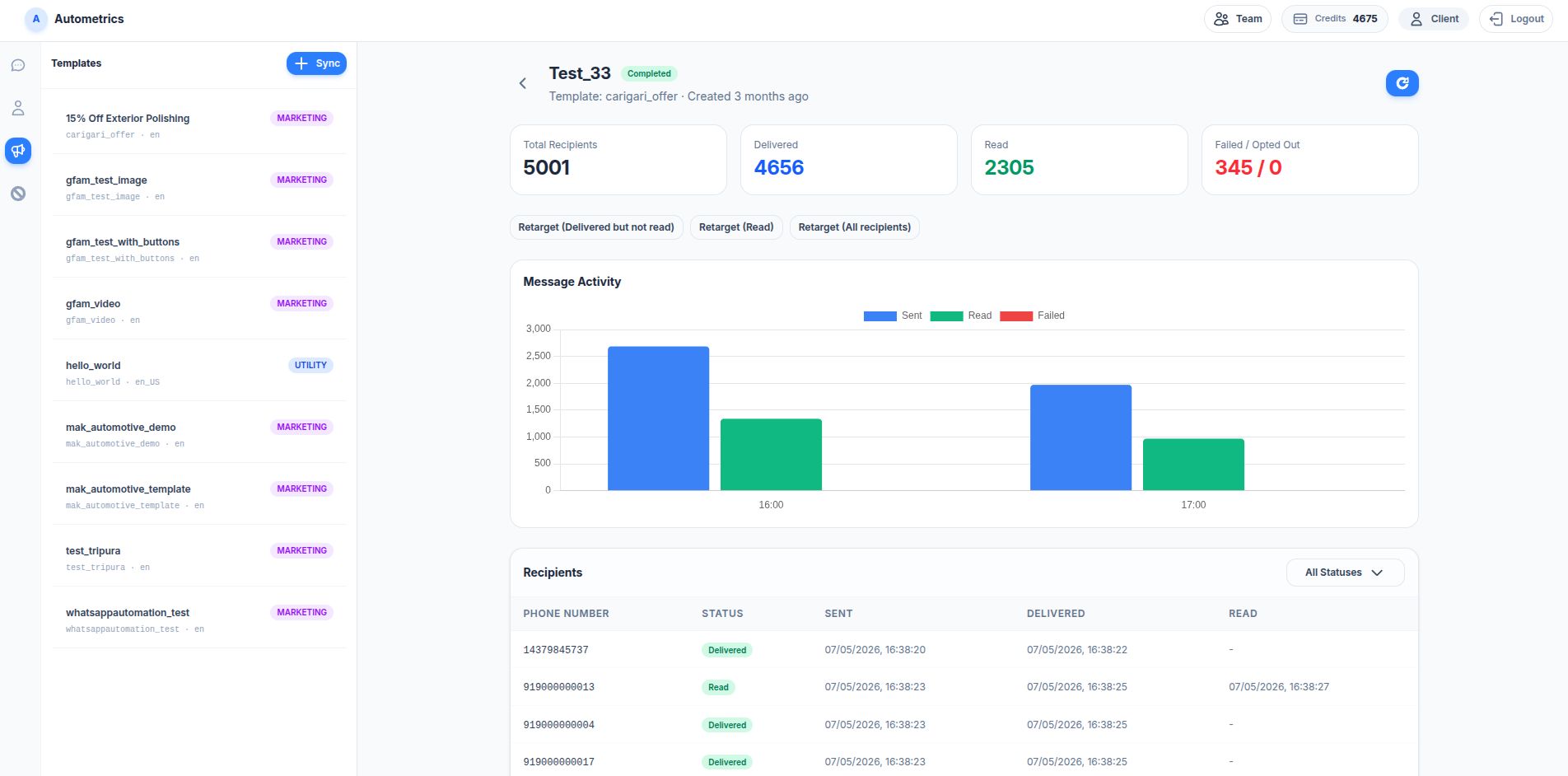Click the STATUS column header

[722, 614]
